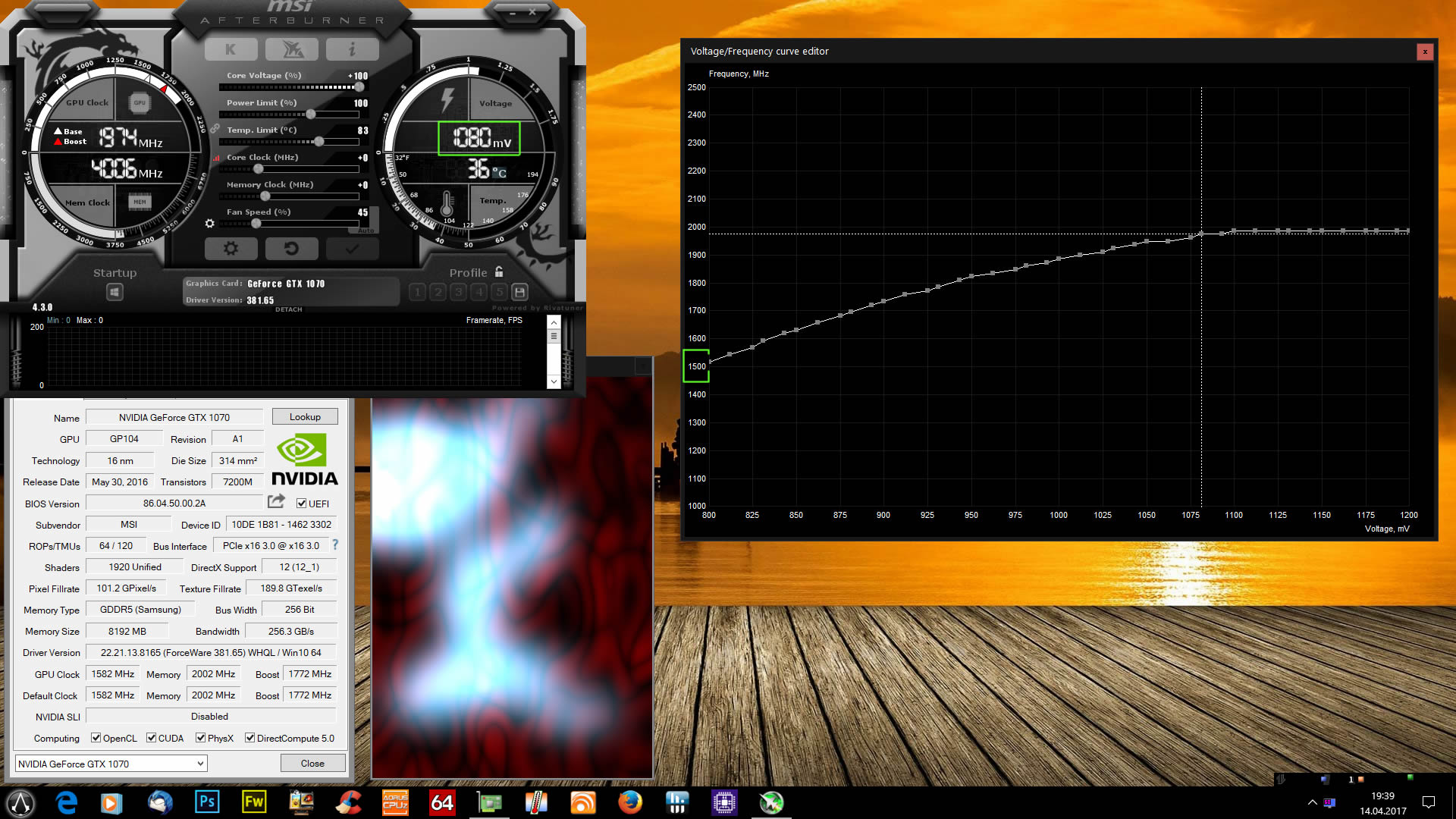This screenshot has width=1456, height=819.
Task: Open Afterburner settings gear button
Action: [x=231, y=249]
